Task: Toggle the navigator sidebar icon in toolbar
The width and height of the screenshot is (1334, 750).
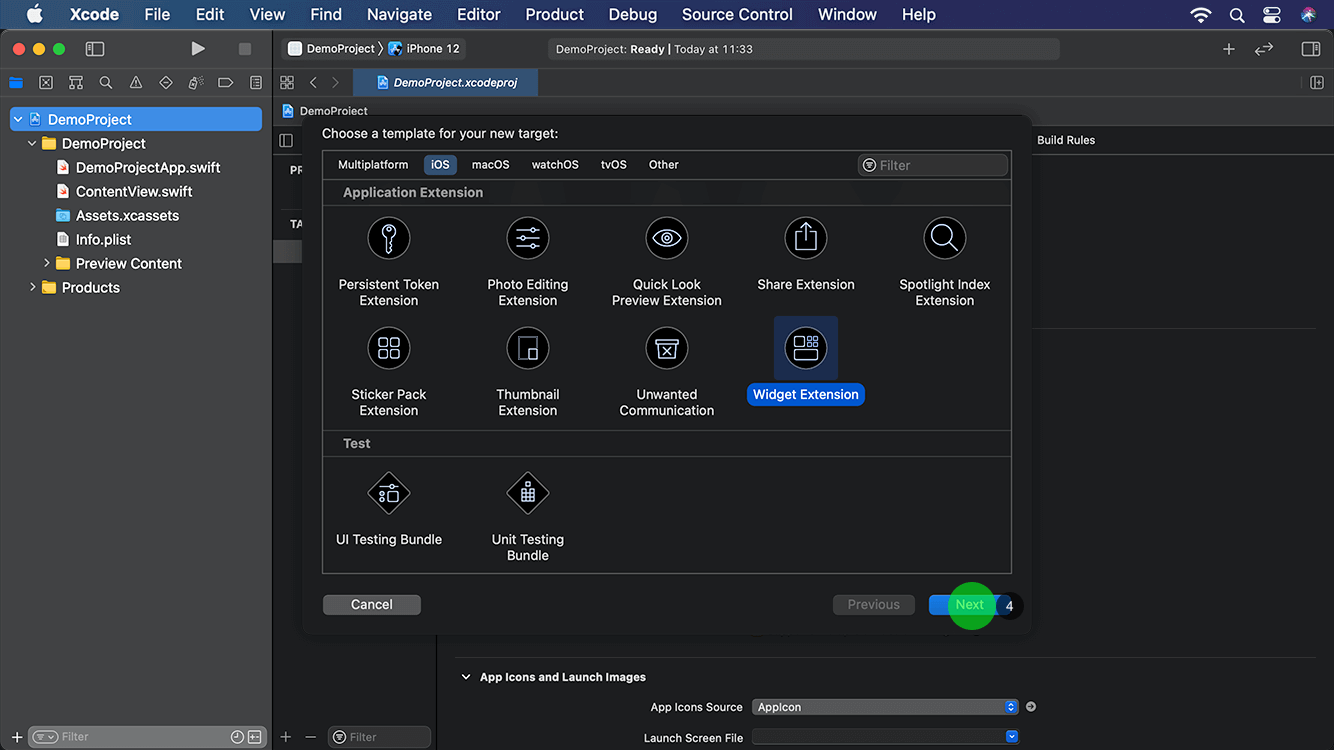Action: [95, 48]
